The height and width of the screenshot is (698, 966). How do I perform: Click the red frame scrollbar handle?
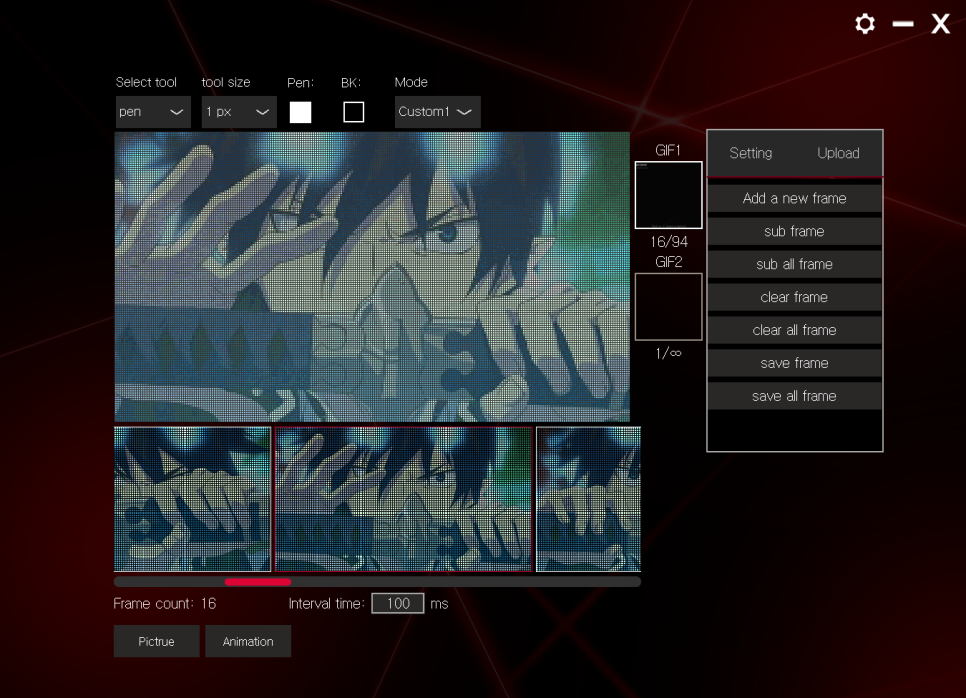[x=258, y=582]
